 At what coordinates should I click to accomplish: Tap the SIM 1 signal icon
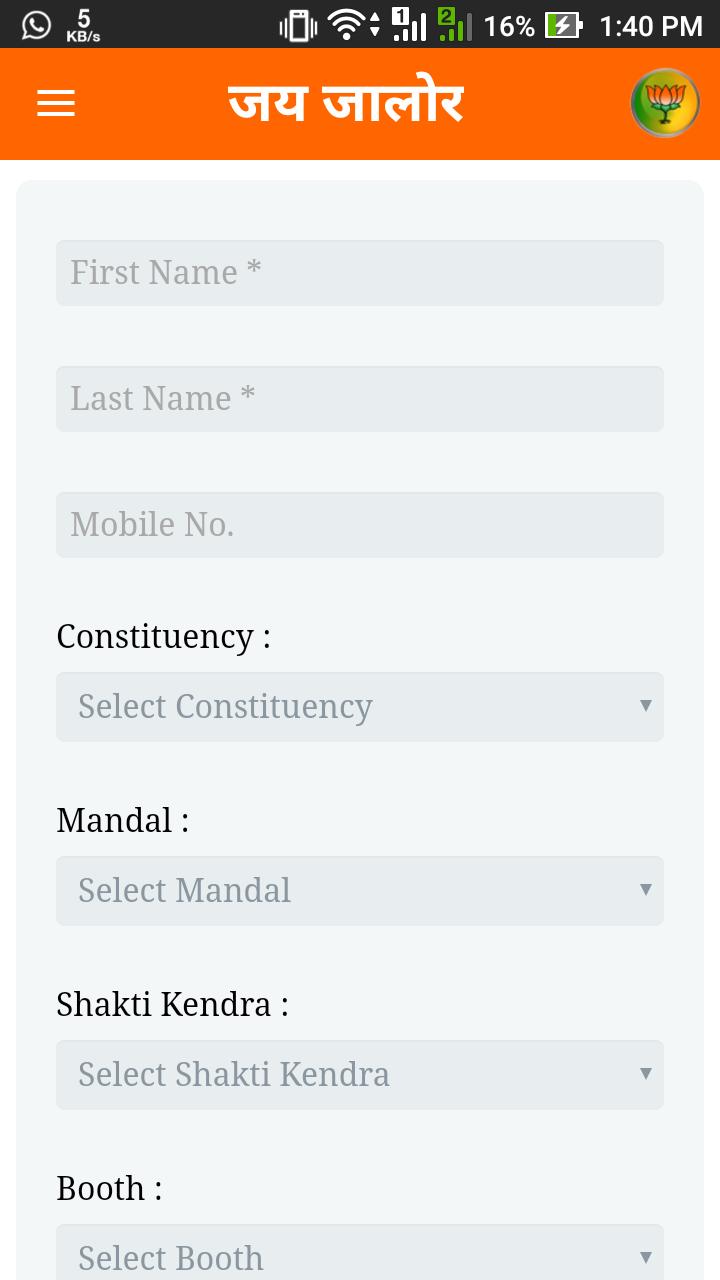pyautogui.click(x=409, y=24)
